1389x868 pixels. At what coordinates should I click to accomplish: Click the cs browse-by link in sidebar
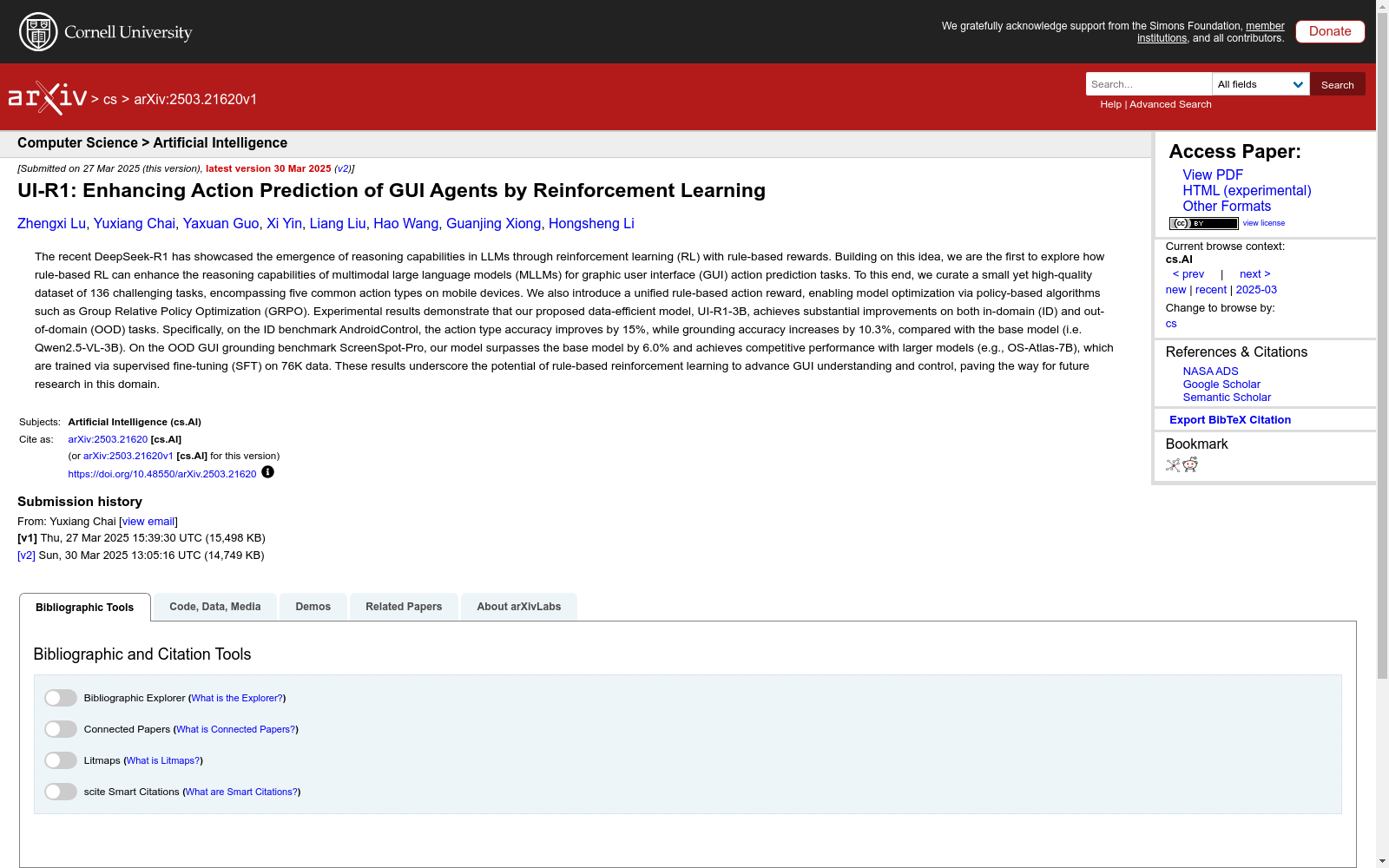pos(1171,324)
